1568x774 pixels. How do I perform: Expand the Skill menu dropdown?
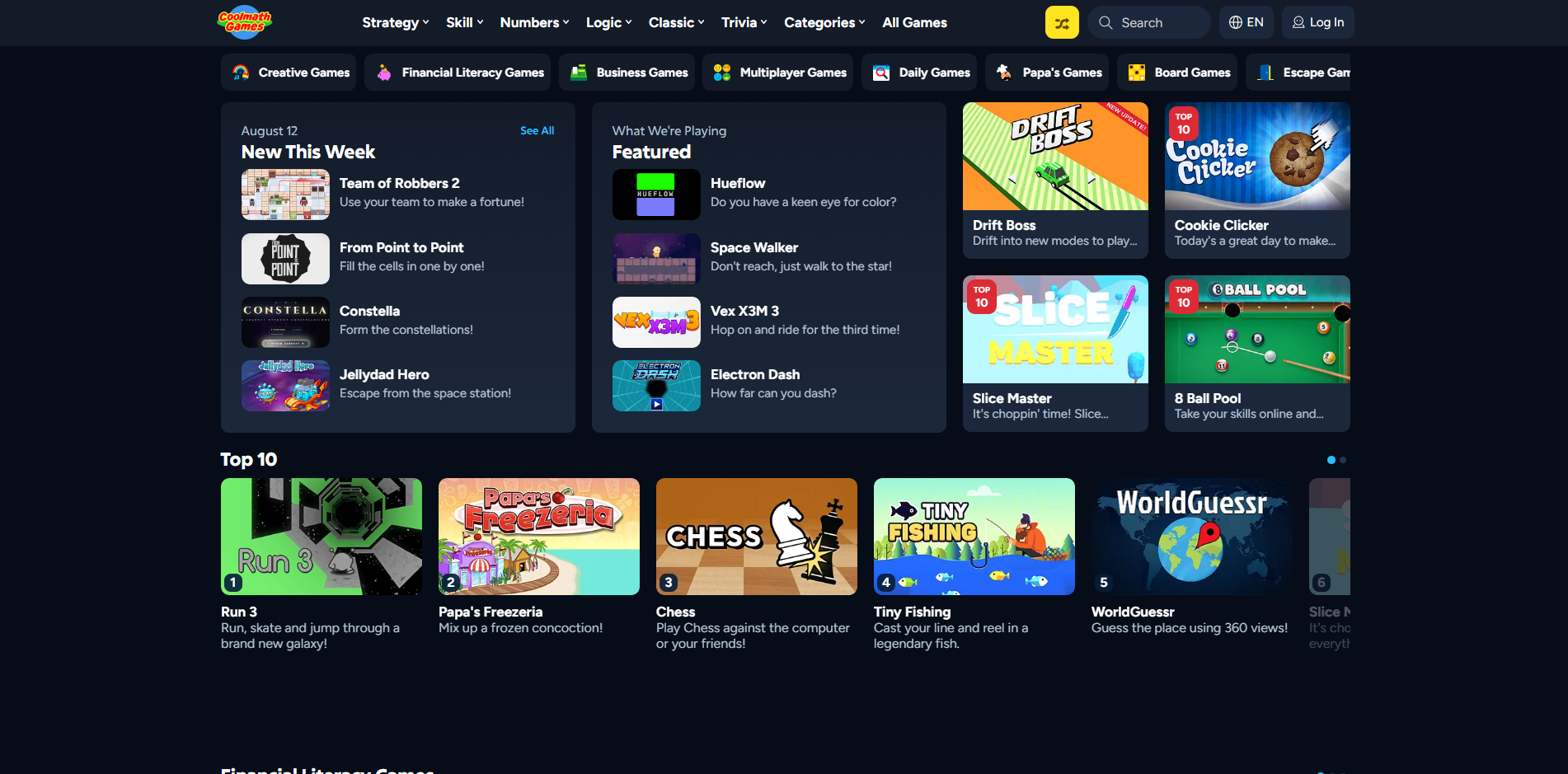pos(465,22)
